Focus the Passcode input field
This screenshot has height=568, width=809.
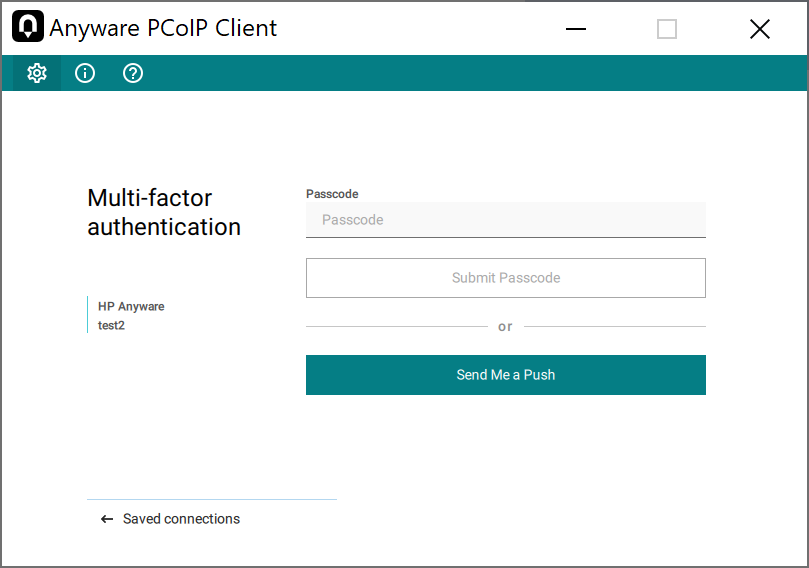(x=505, y=220)
